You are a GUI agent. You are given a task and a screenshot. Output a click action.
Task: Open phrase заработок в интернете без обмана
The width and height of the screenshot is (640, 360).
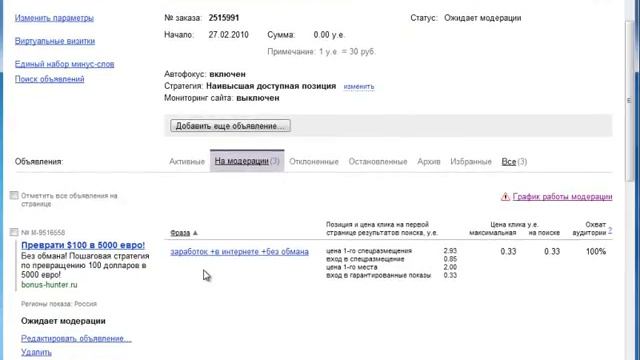[239, 252]
